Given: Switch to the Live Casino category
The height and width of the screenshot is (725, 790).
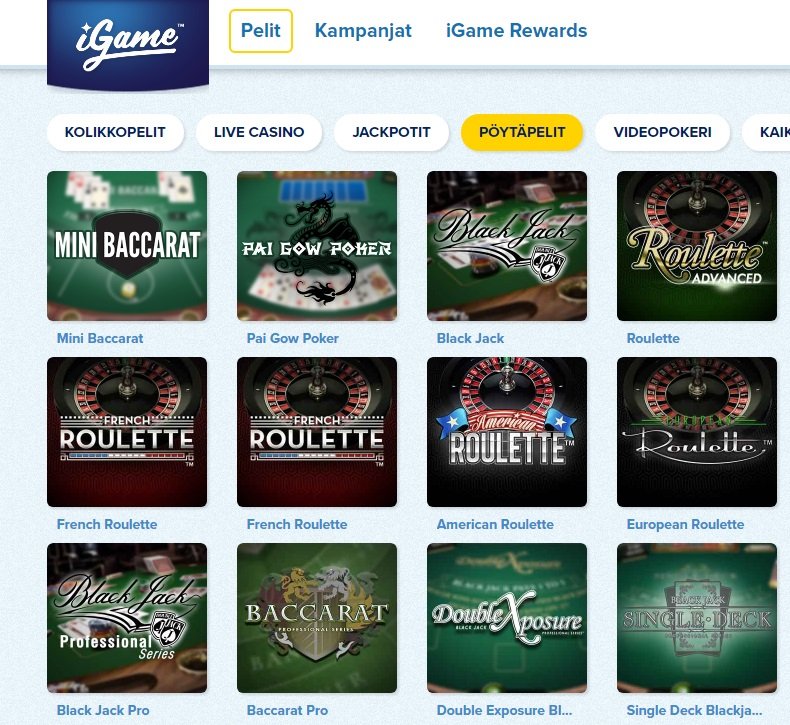Looking at the screenshot, I should point(259,132).
